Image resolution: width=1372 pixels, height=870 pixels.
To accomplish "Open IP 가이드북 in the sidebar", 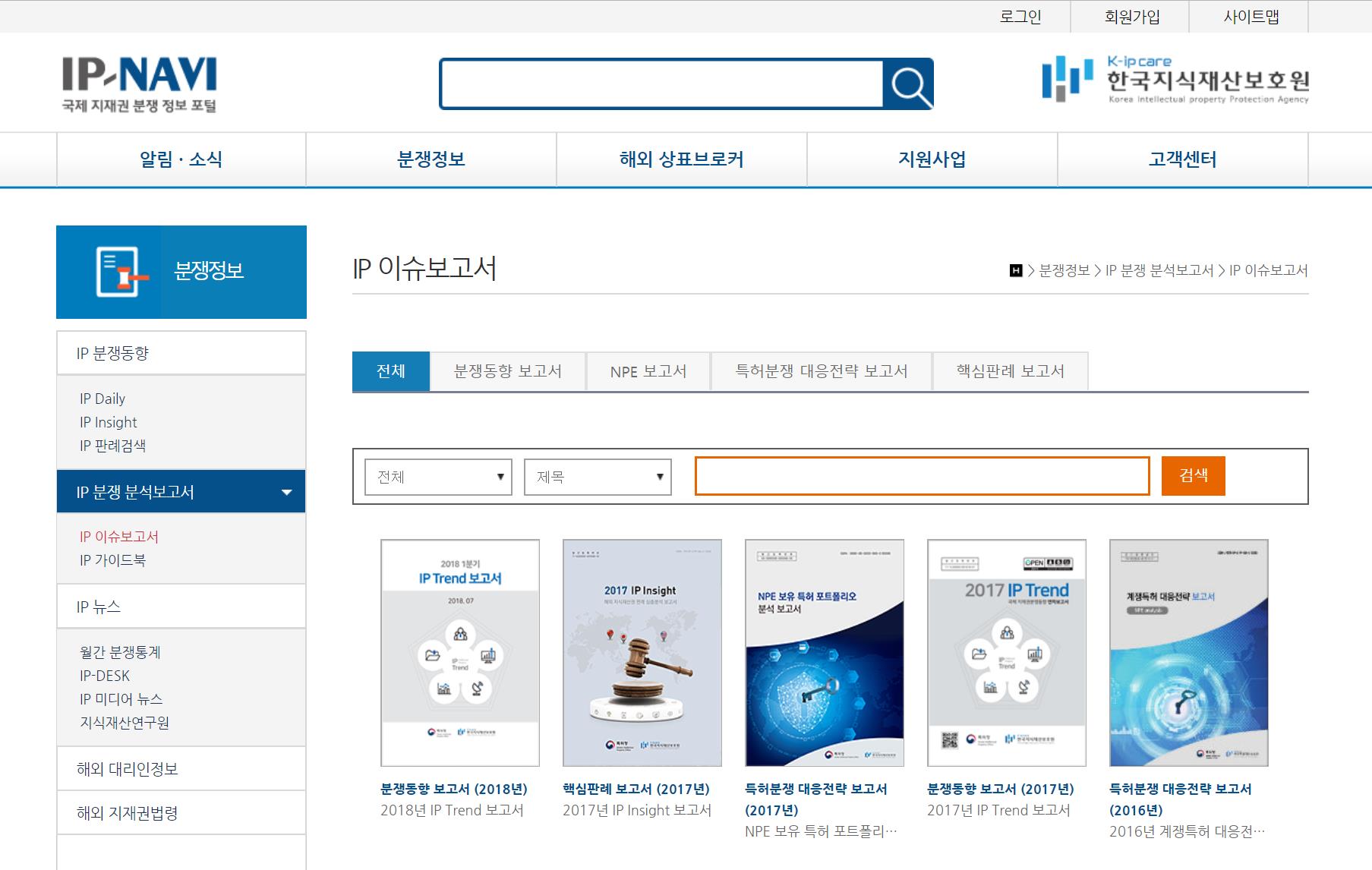I will [112, 560].
